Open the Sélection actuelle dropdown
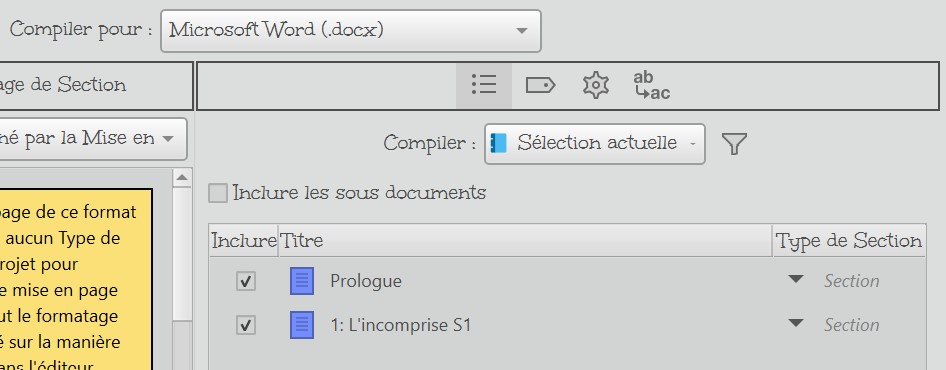 pyautogui.click(x=594, y=144)
